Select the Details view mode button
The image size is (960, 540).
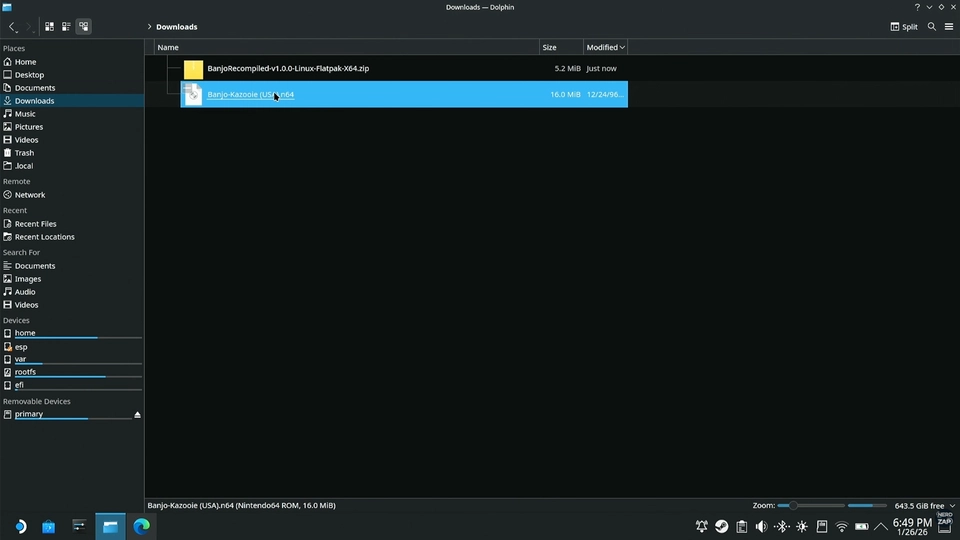(x=83, y=27)
